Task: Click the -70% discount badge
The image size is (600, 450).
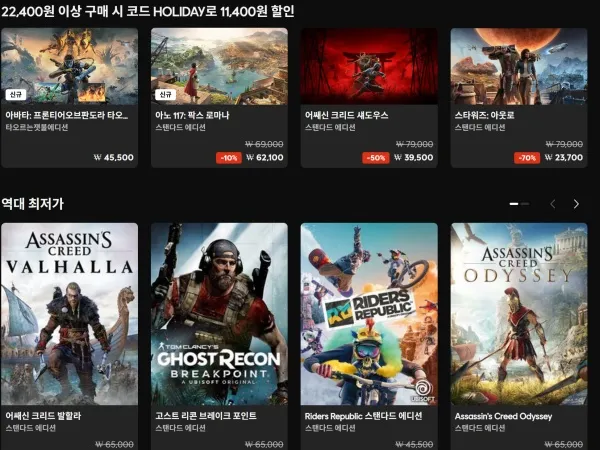Action: tap(527, 158)
